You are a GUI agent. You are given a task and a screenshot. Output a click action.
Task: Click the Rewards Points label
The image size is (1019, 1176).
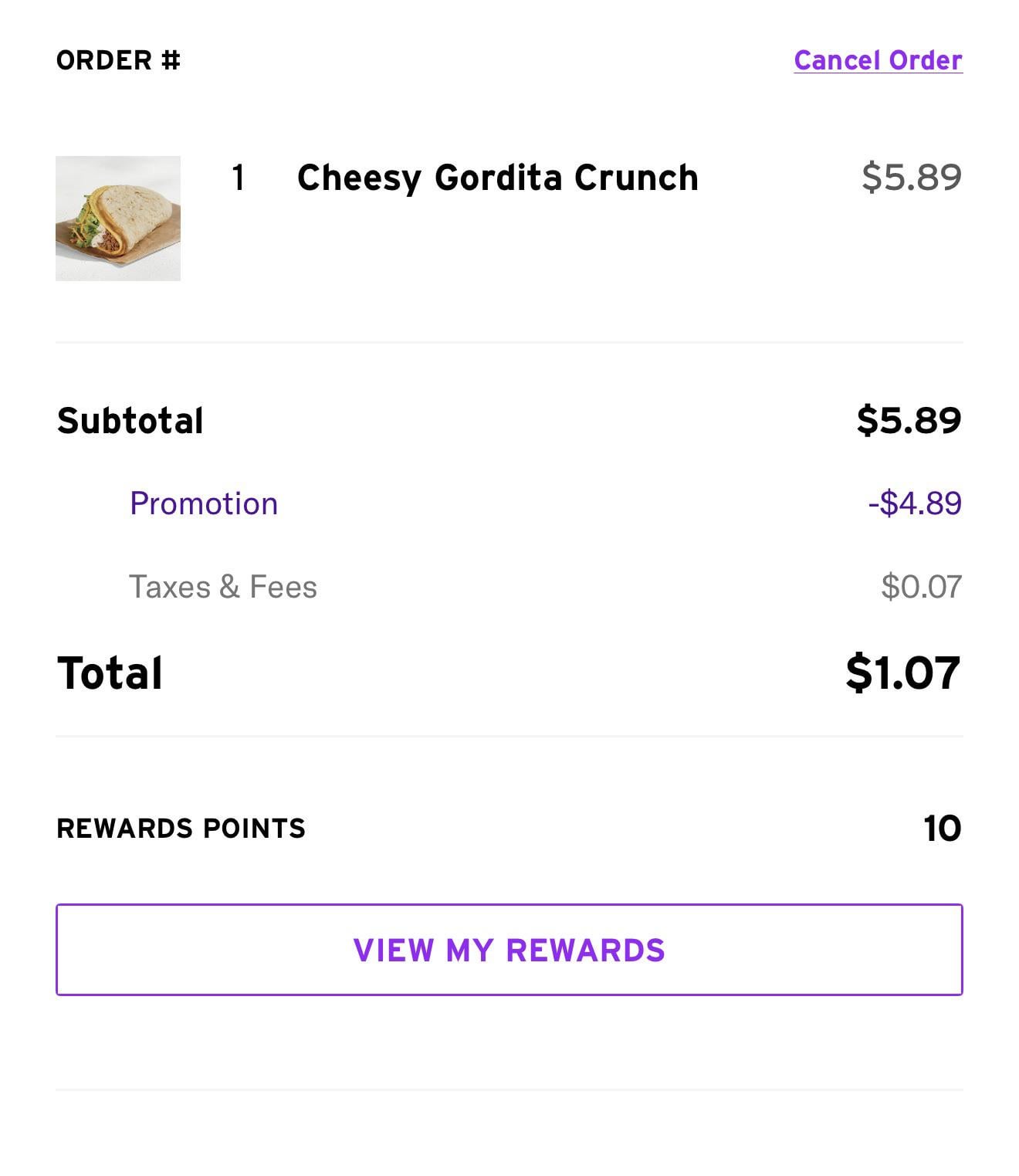(181, 829)
